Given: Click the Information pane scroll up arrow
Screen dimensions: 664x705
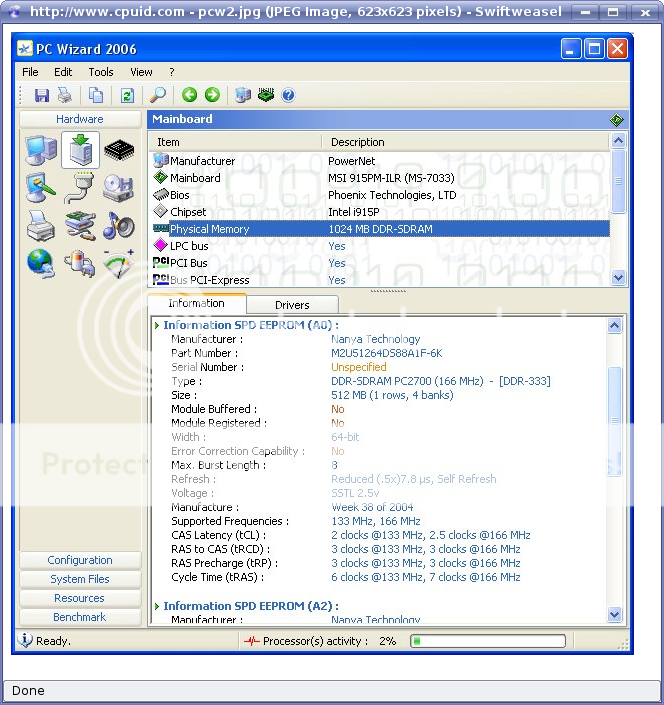Looking at the screenshot, I should [615, 326].
